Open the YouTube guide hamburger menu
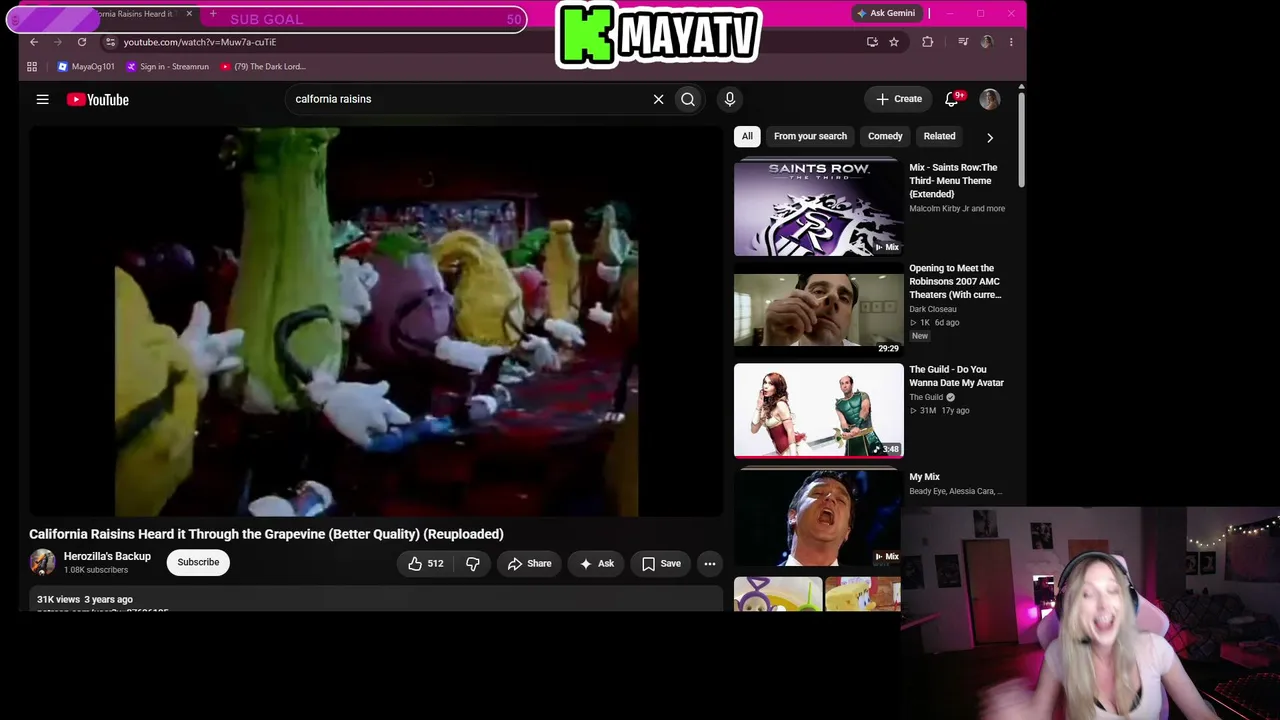 pyautogui.click(x=42, y=99)
